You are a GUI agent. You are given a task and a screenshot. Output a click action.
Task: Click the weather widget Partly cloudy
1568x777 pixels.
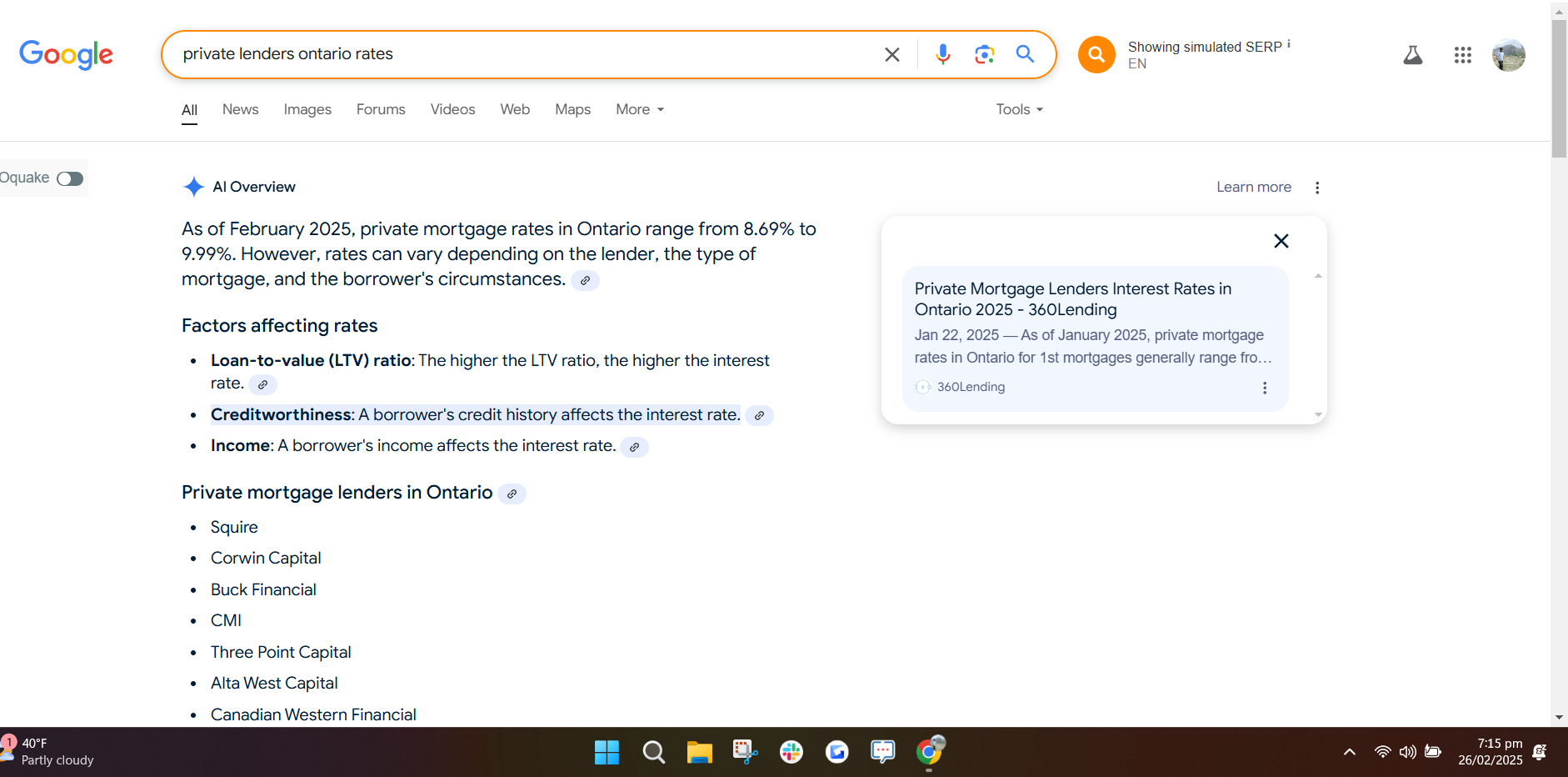[50, 752]
